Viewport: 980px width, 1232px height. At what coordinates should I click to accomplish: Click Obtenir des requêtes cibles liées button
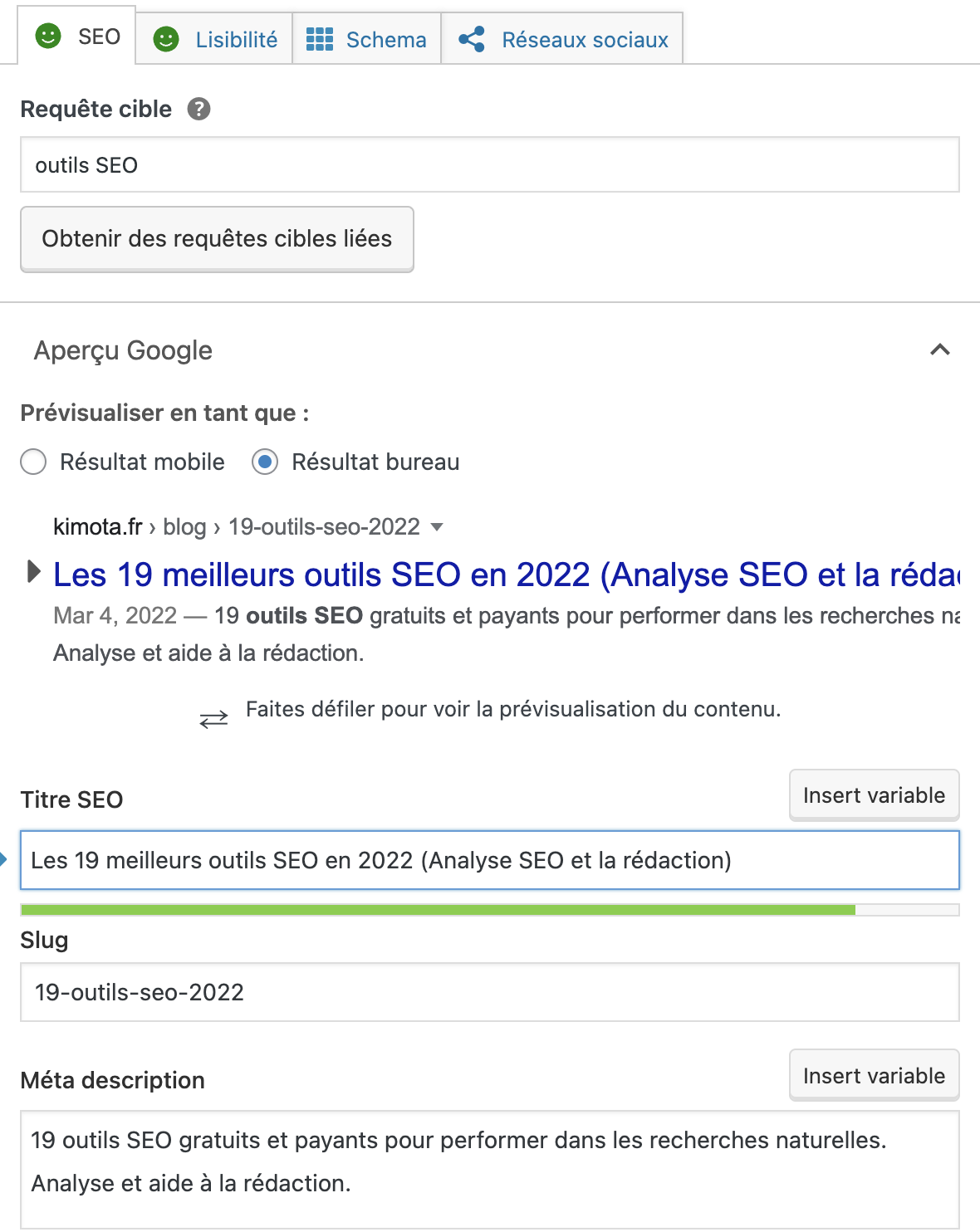(217, 239)
